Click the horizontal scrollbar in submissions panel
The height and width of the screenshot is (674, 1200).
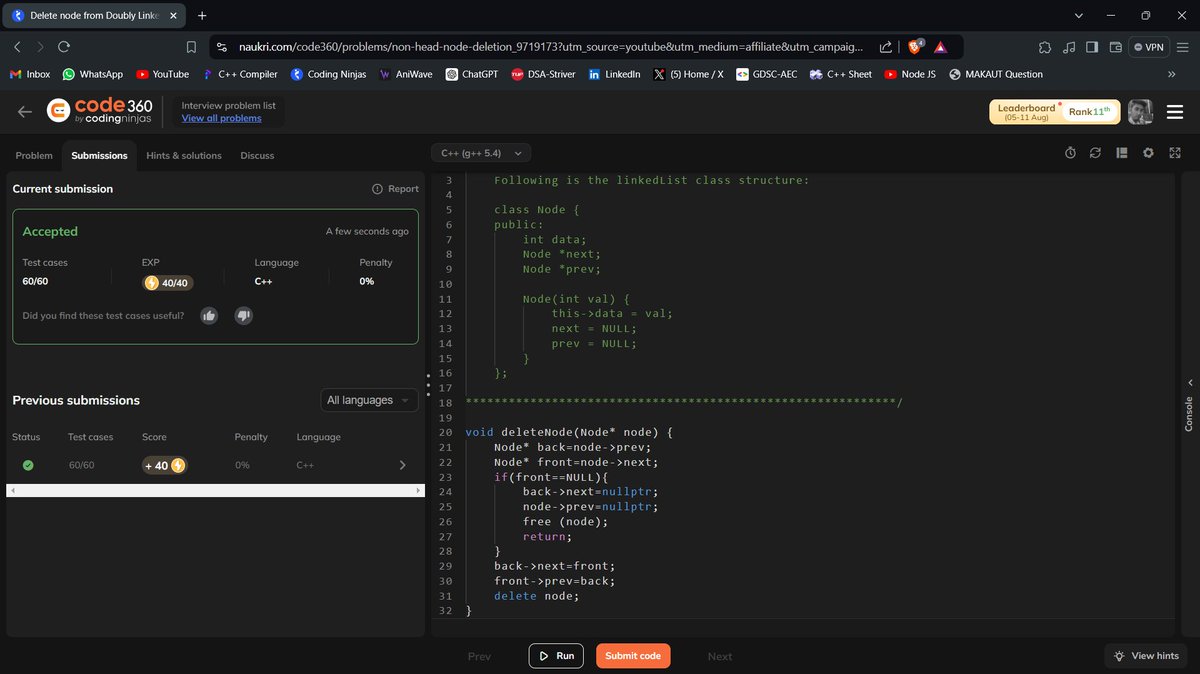[x=216, y=491]
